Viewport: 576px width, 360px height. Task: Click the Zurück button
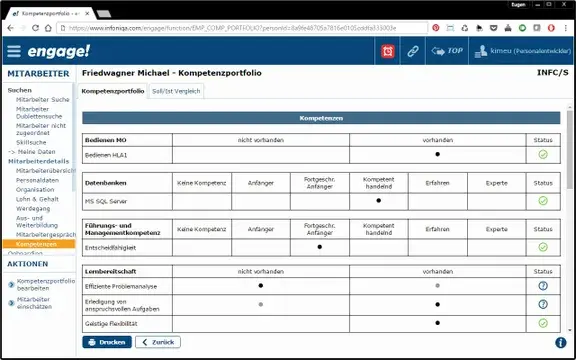pos(158,342)
